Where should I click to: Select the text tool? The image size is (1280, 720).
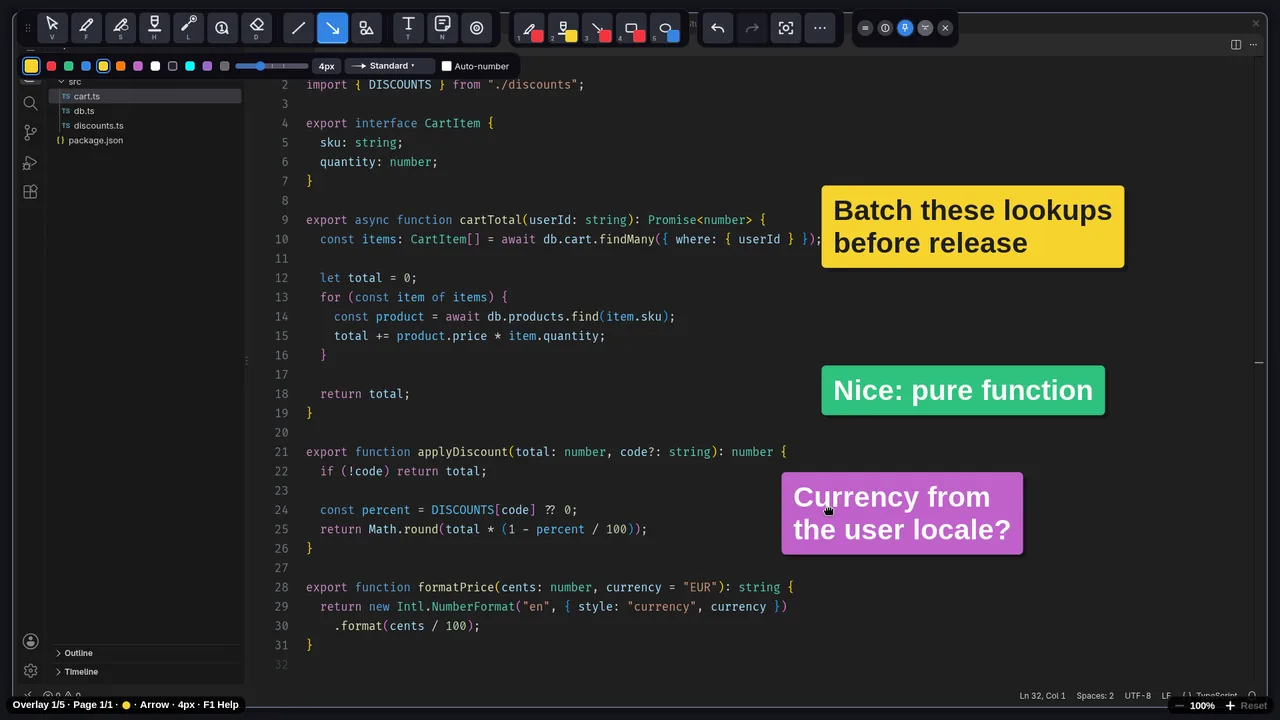click(408, 28)
